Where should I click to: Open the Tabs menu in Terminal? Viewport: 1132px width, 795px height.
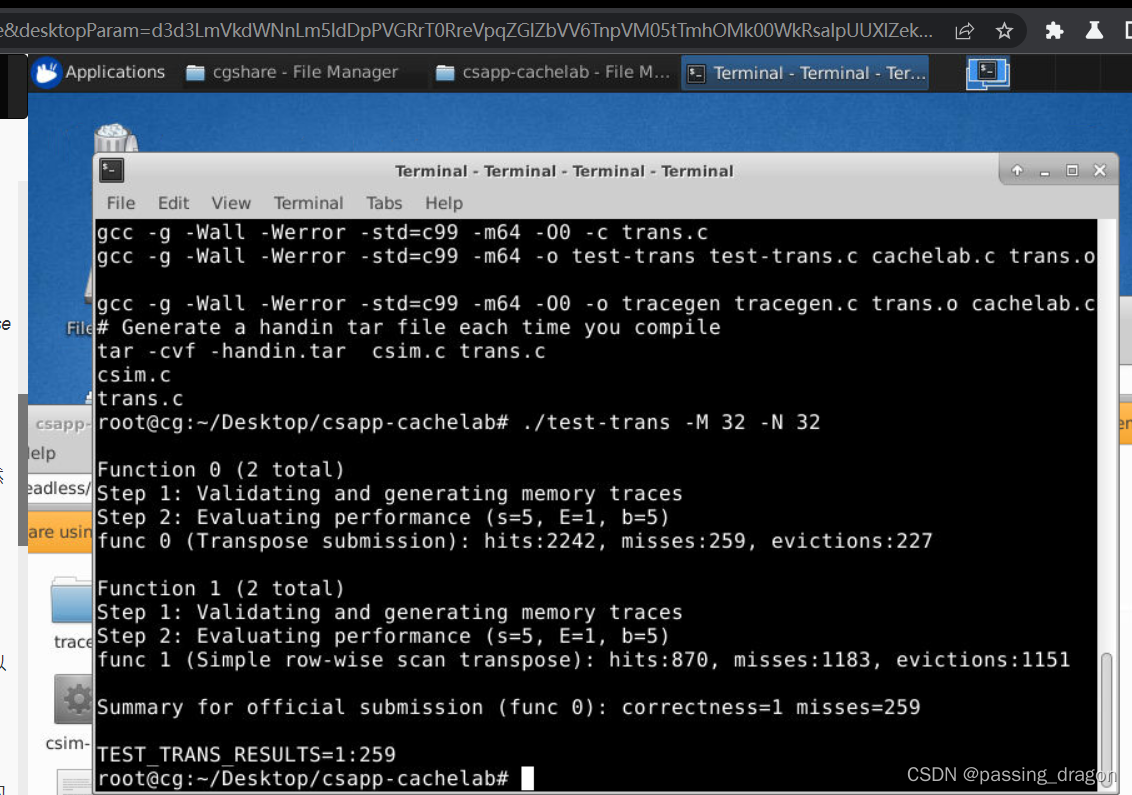[x=384, y=203]
